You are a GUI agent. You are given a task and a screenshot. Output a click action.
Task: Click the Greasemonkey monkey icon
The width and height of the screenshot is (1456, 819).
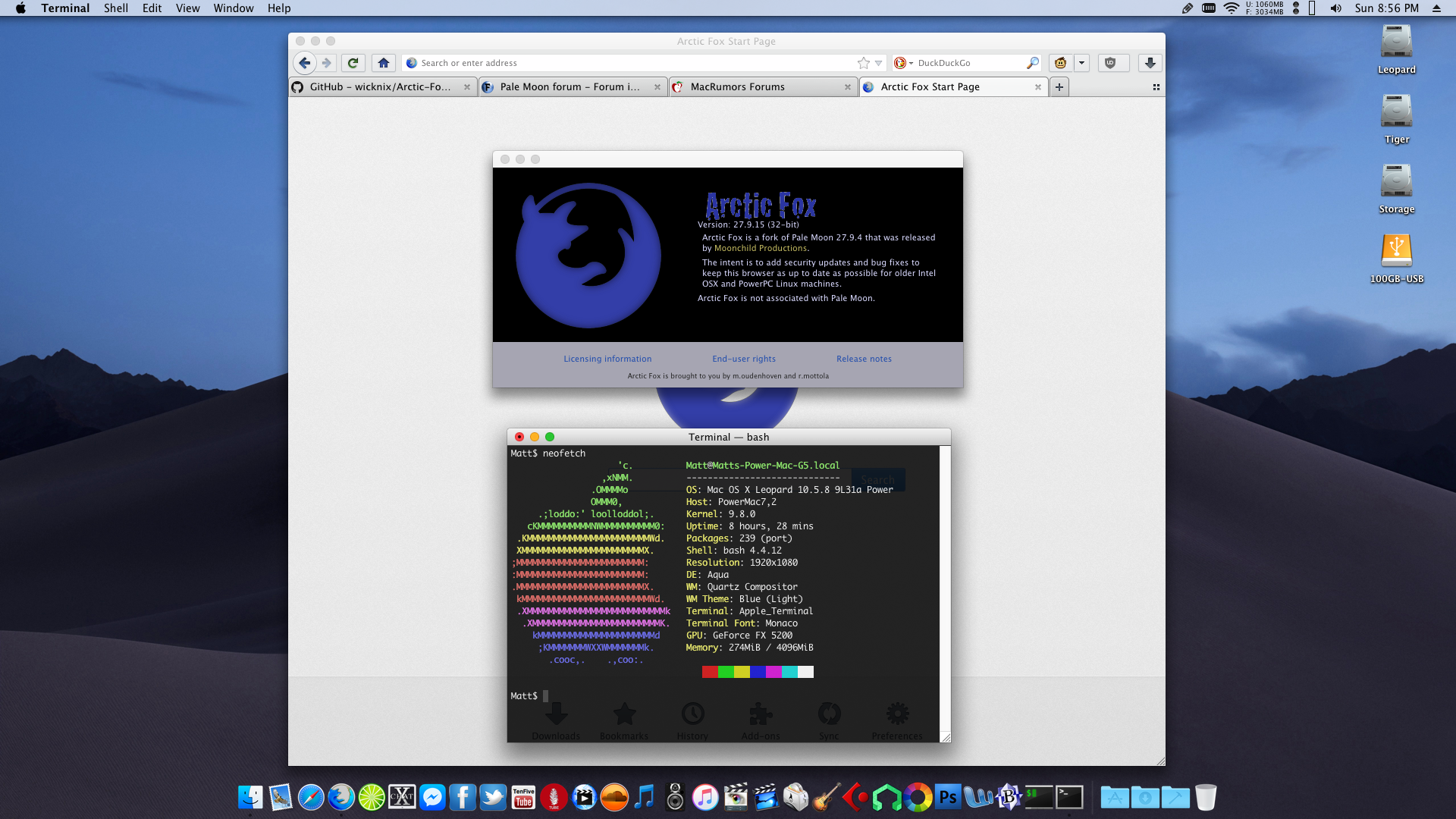click(1060, 63)
